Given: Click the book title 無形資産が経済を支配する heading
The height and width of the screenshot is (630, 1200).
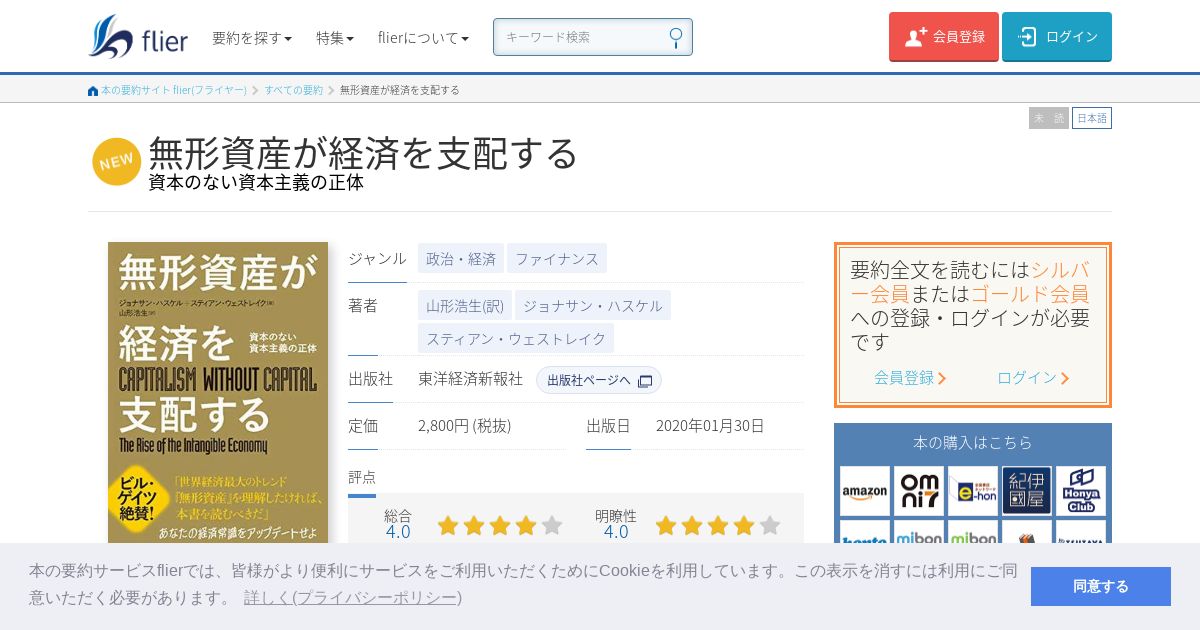Looking at the screenshot, I should coord(363,152).
